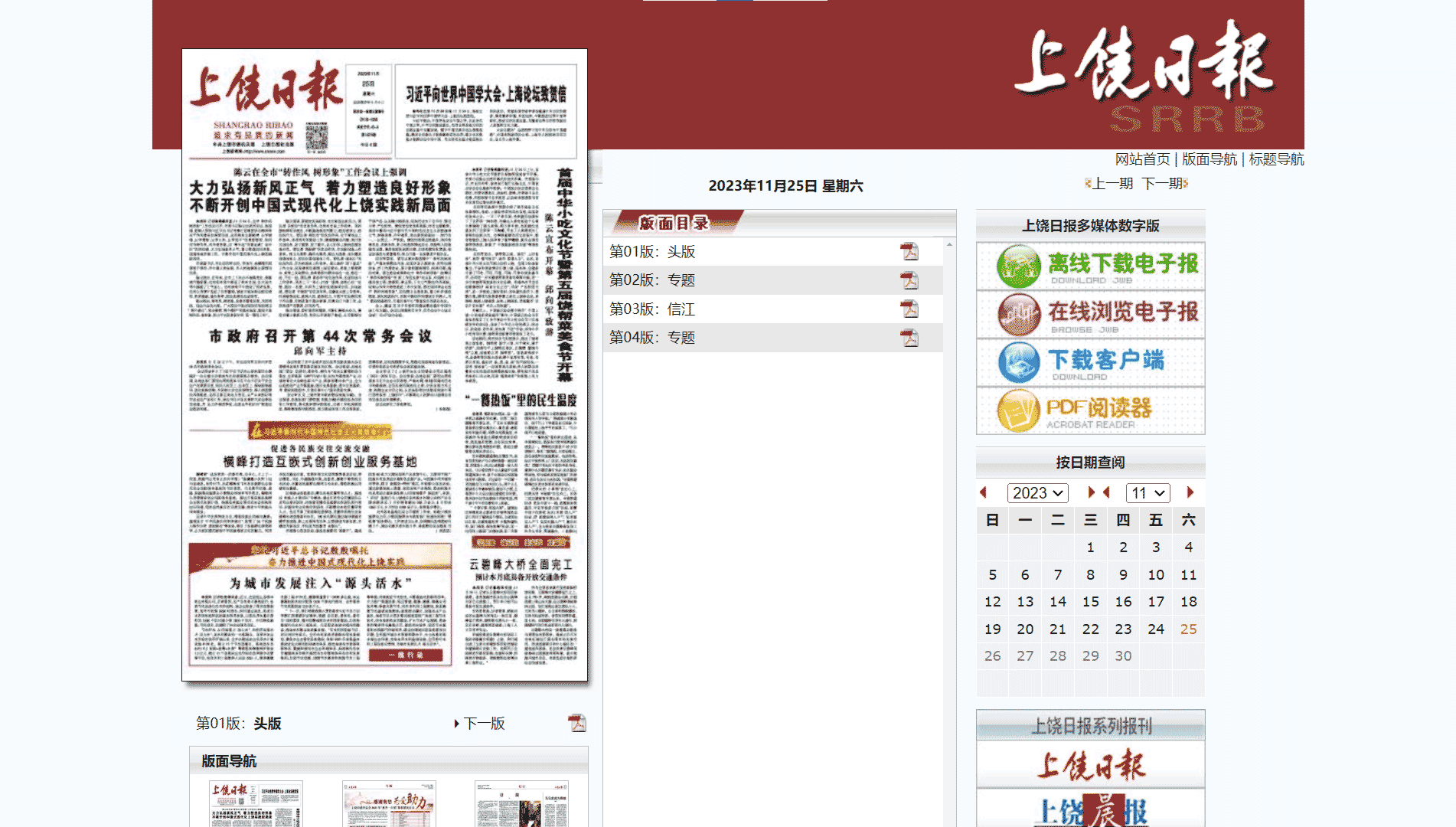This screenshot has height=827, width=1456.
Task: Open 标题导航 link in top navigation
Action: [1276, 159]
